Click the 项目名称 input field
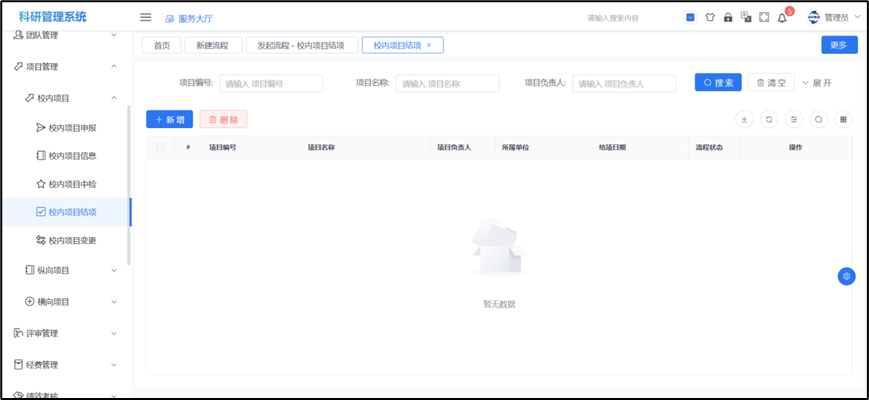 pos(447,84)
